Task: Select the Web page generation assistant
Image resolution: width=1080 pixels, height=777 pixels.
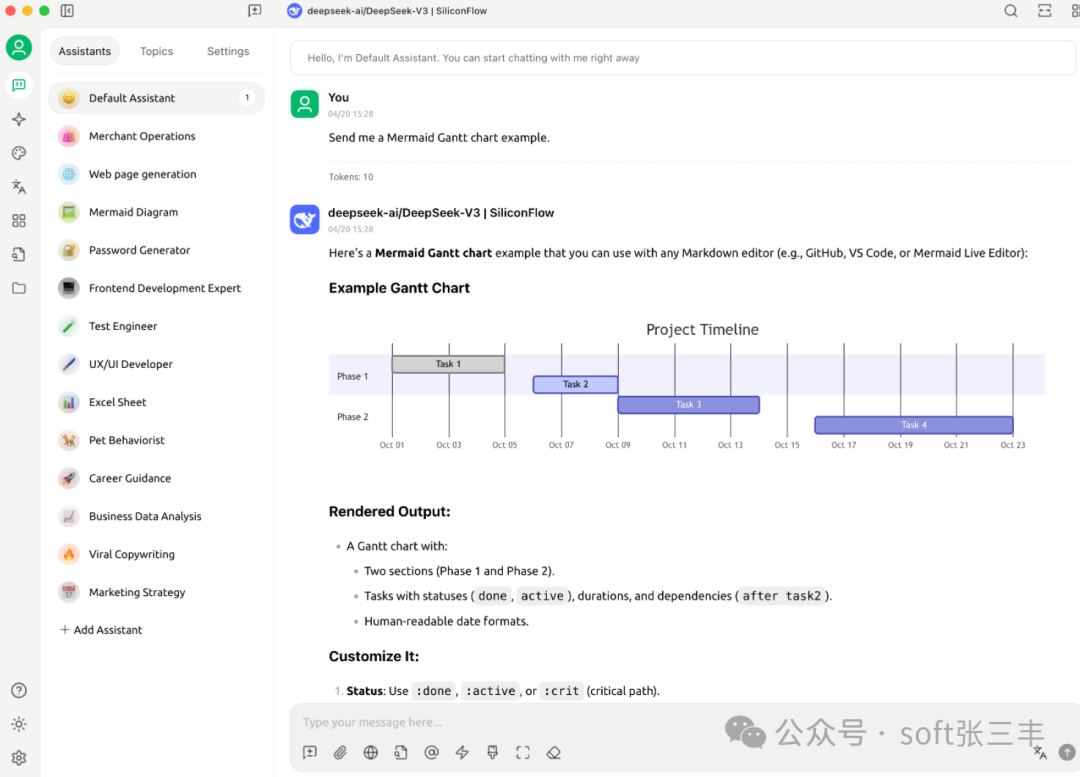Action: tap(156, 174)
